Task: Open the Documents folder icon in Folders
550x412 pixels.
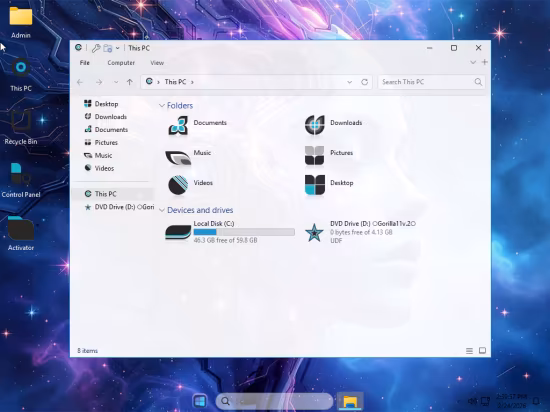Action: click(x=178, y=125)
